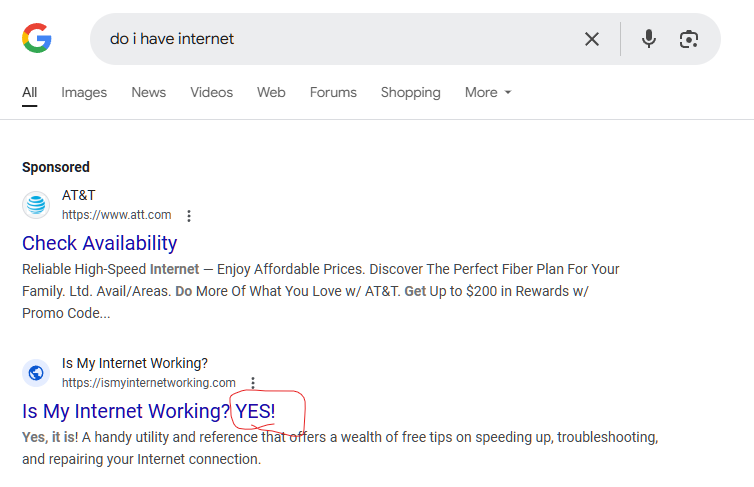The height and width of the screenshot is (487, 754).
Task: Select the All results tab
Action: click(x=30, y=92)
